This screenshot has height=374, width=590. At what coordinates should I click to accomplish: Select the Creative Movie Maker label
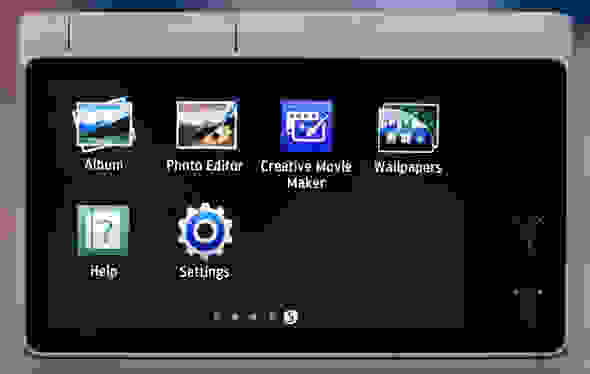(x=306, y=174)
